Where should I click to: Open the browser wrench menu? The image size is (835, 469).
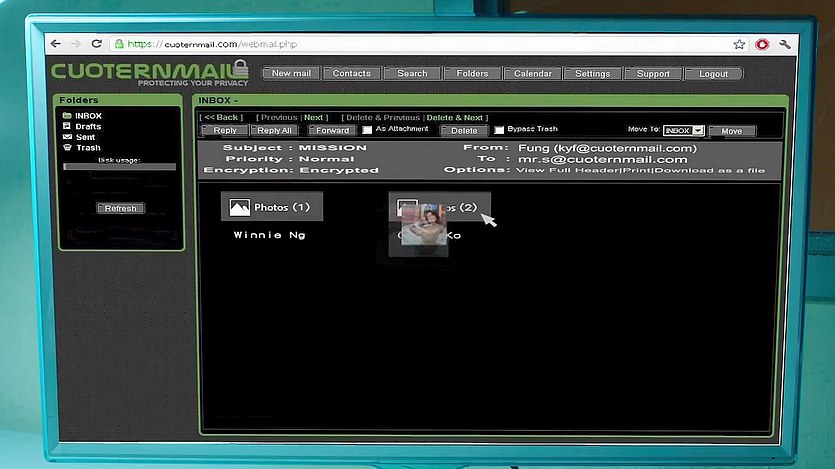[x=785, y=45]
